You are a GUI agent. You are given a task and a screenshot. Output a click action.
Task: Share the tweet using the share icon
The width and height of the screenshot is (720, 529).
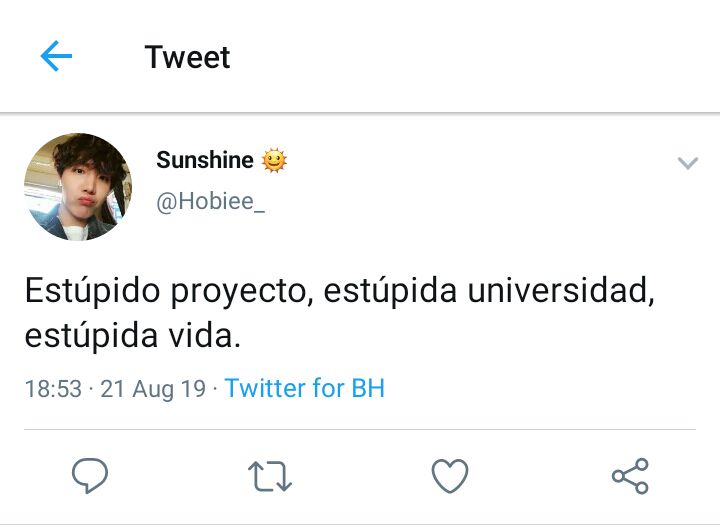(x=630, y=476)
